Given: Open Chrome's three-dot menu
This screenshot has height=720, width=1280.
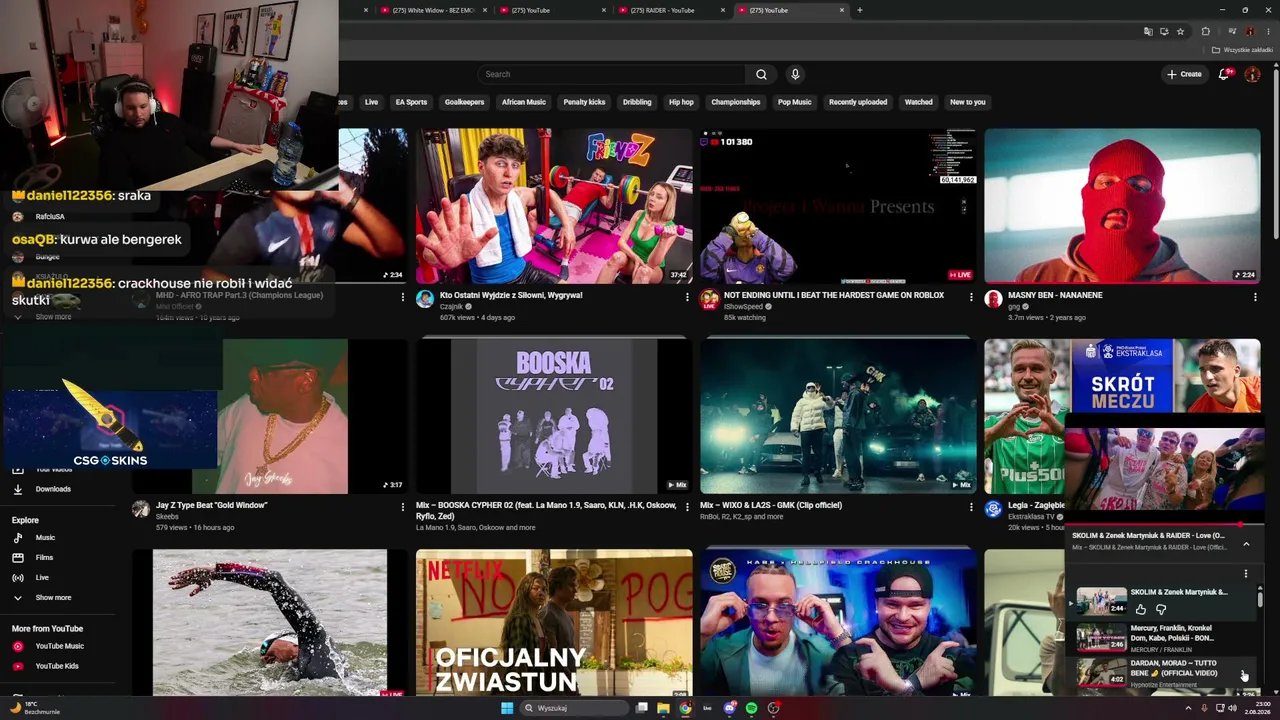Looking at the screenshot, I should pos(1267,31).
